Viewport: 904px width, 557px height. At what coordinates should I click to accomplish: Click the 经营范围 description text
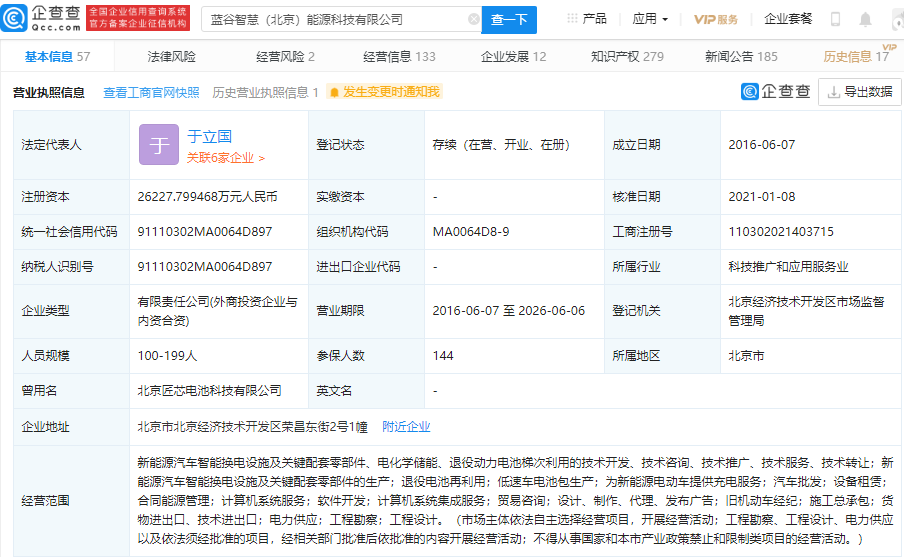coord(515,500)
